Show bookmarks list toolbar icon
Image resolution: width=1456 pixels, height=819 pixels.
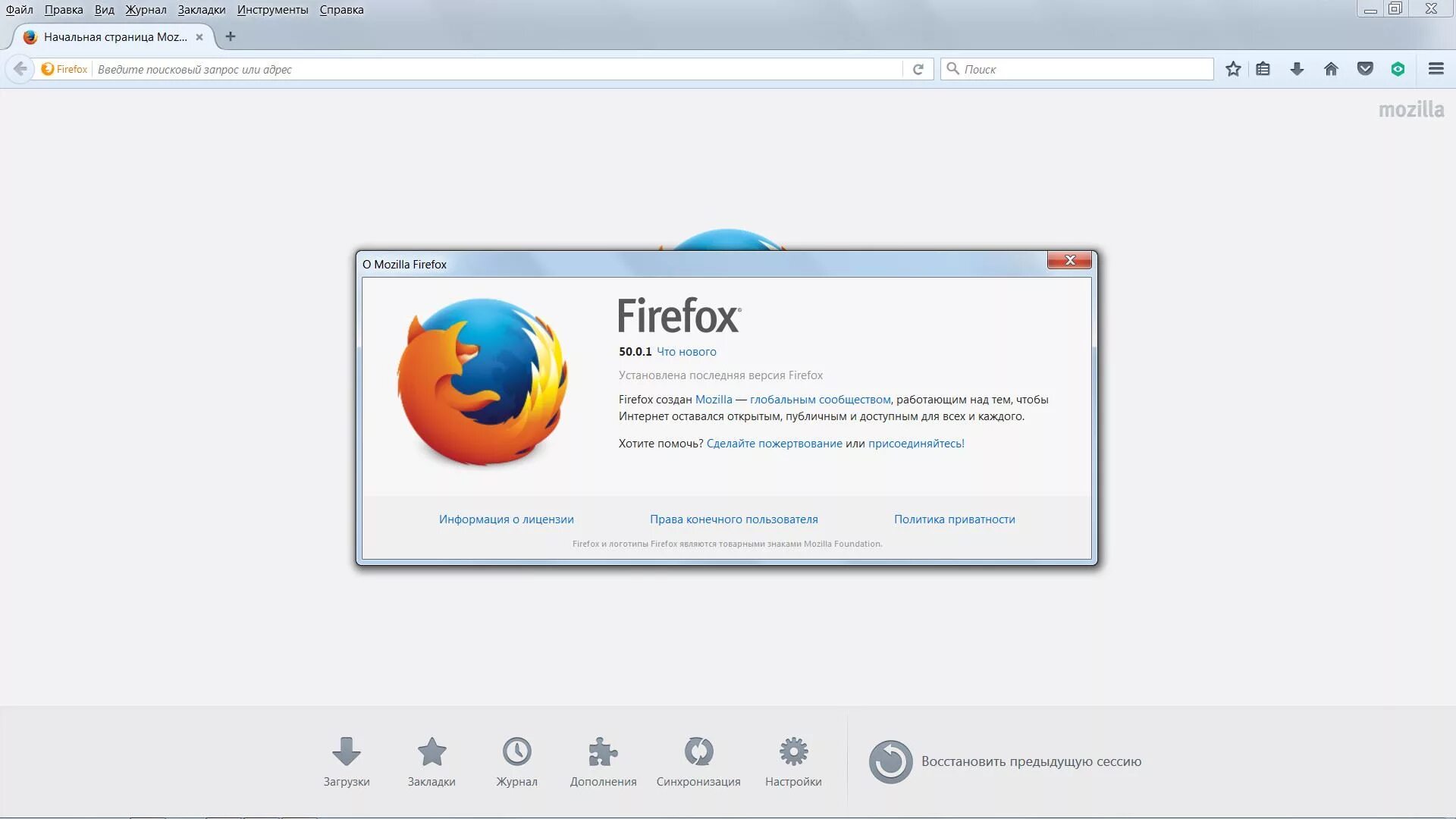click(1263, 69)
